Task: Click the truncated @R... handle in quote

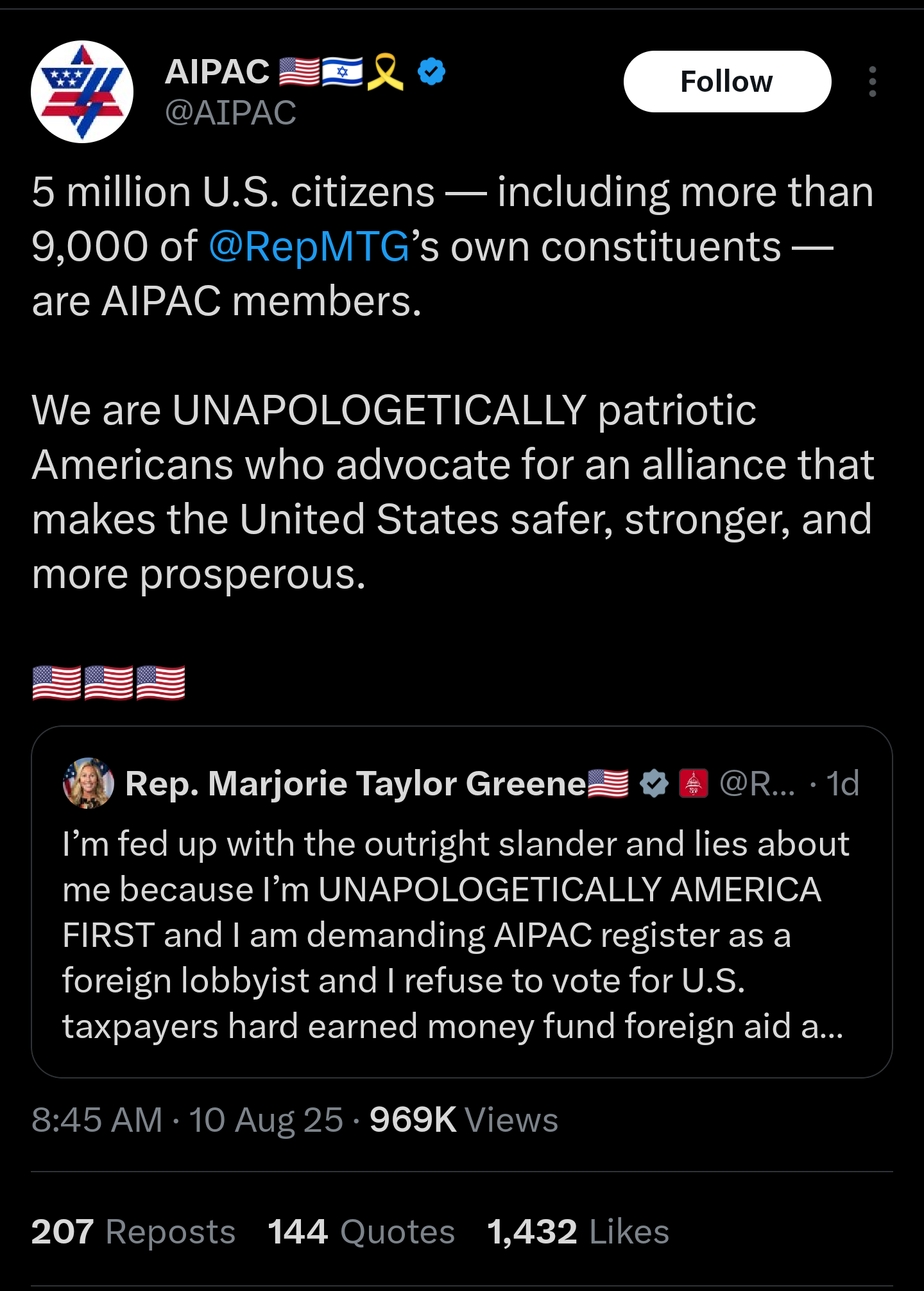Action: (757, 784)
